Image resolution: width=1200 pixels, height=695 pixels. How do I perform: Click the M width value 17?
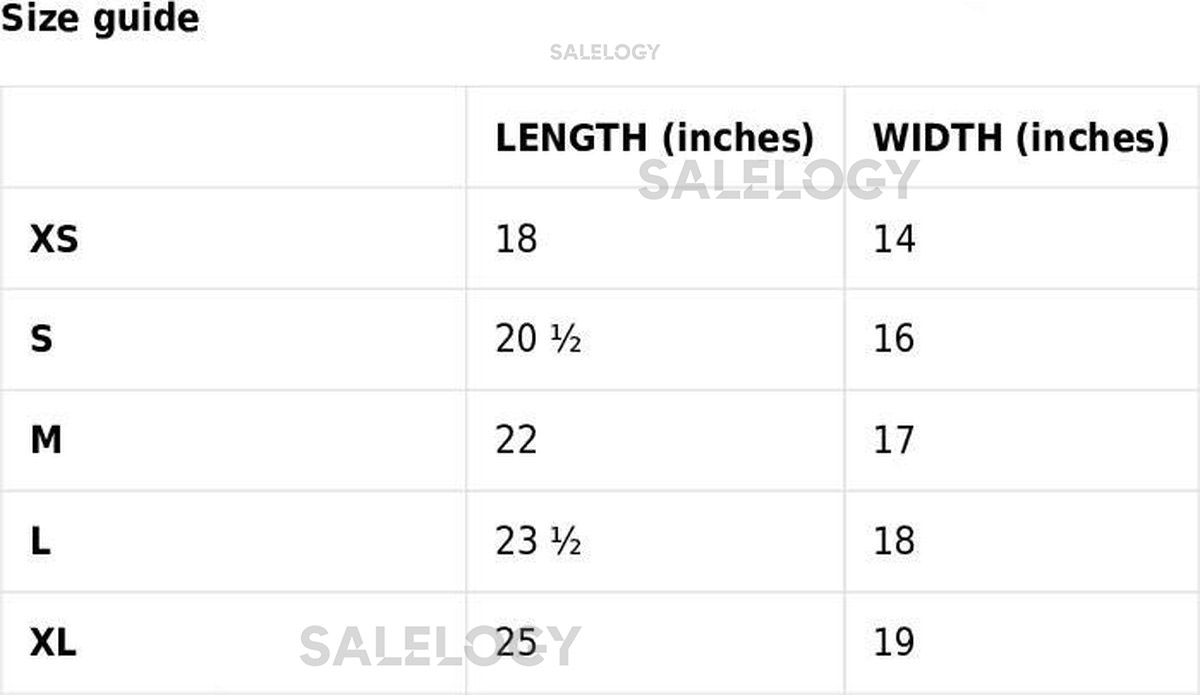[x=894, y=440]
